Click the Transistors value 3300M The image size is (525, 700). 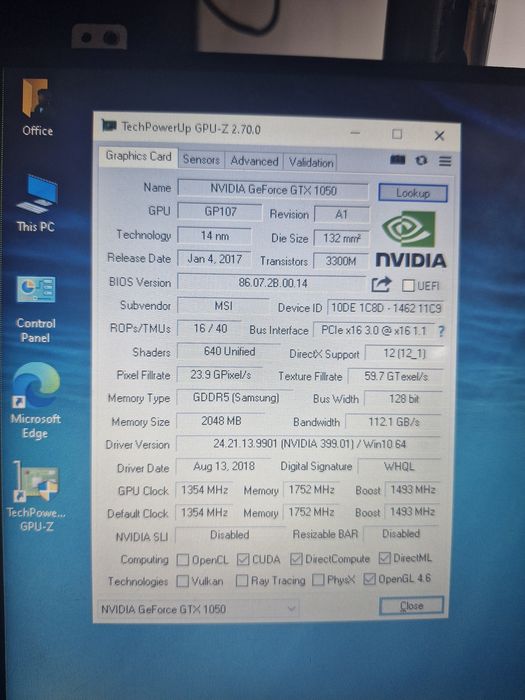click(x=341, y=261)
